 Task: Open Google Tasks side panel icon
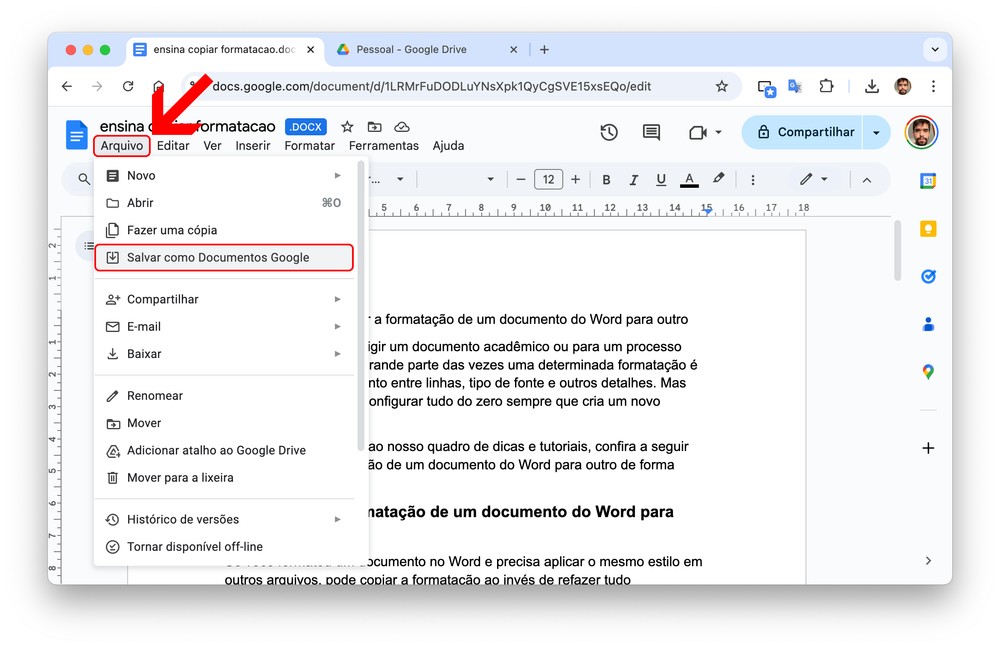coord(928,276)
